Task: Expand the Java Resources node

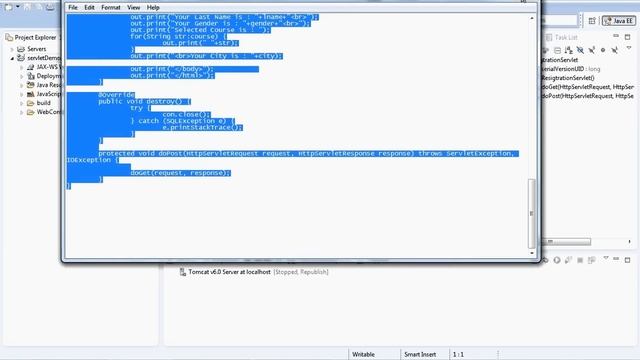Action: (x=22, y=85)
